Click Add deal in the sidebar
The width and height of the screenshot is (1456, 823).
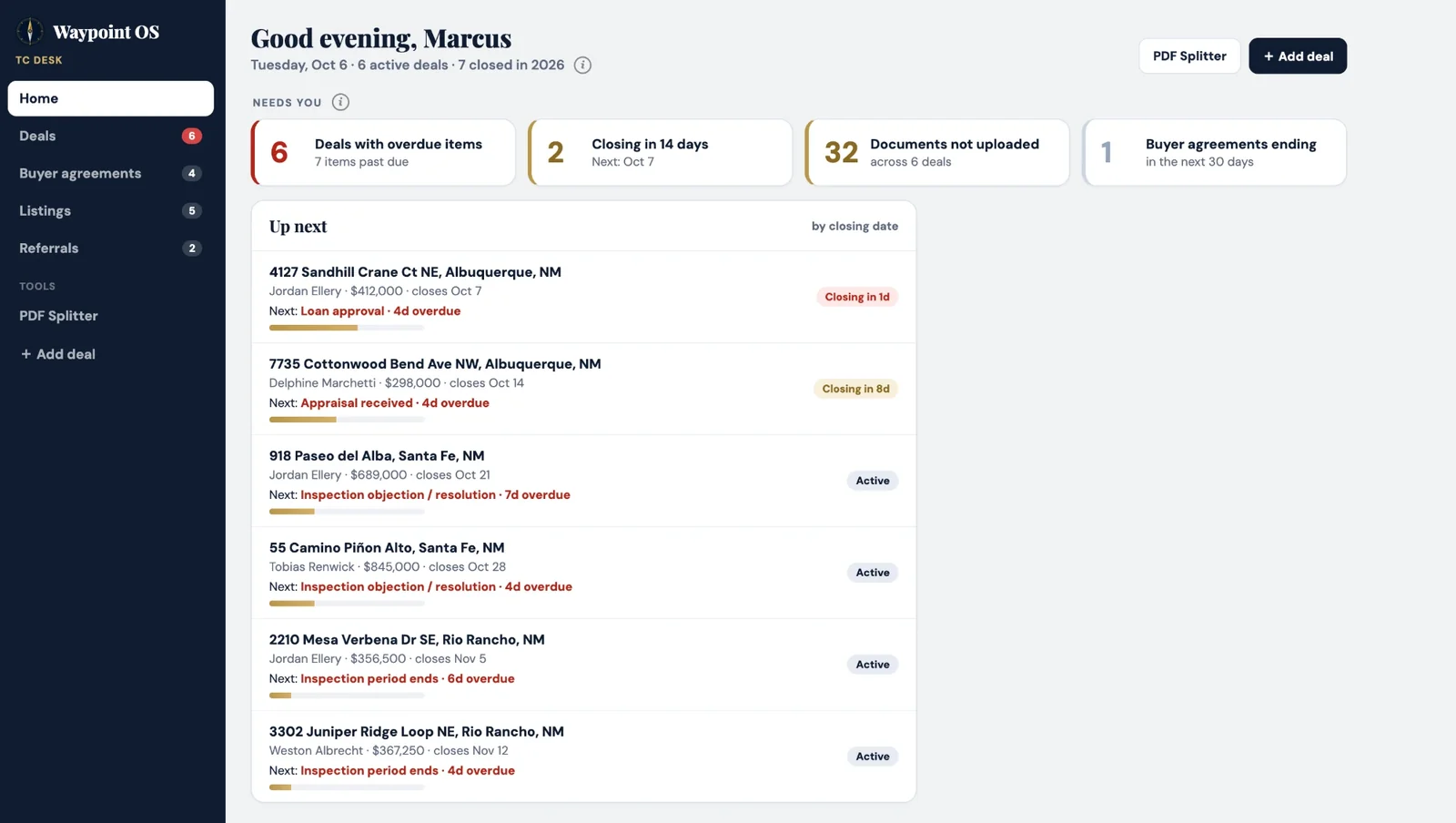111,354
